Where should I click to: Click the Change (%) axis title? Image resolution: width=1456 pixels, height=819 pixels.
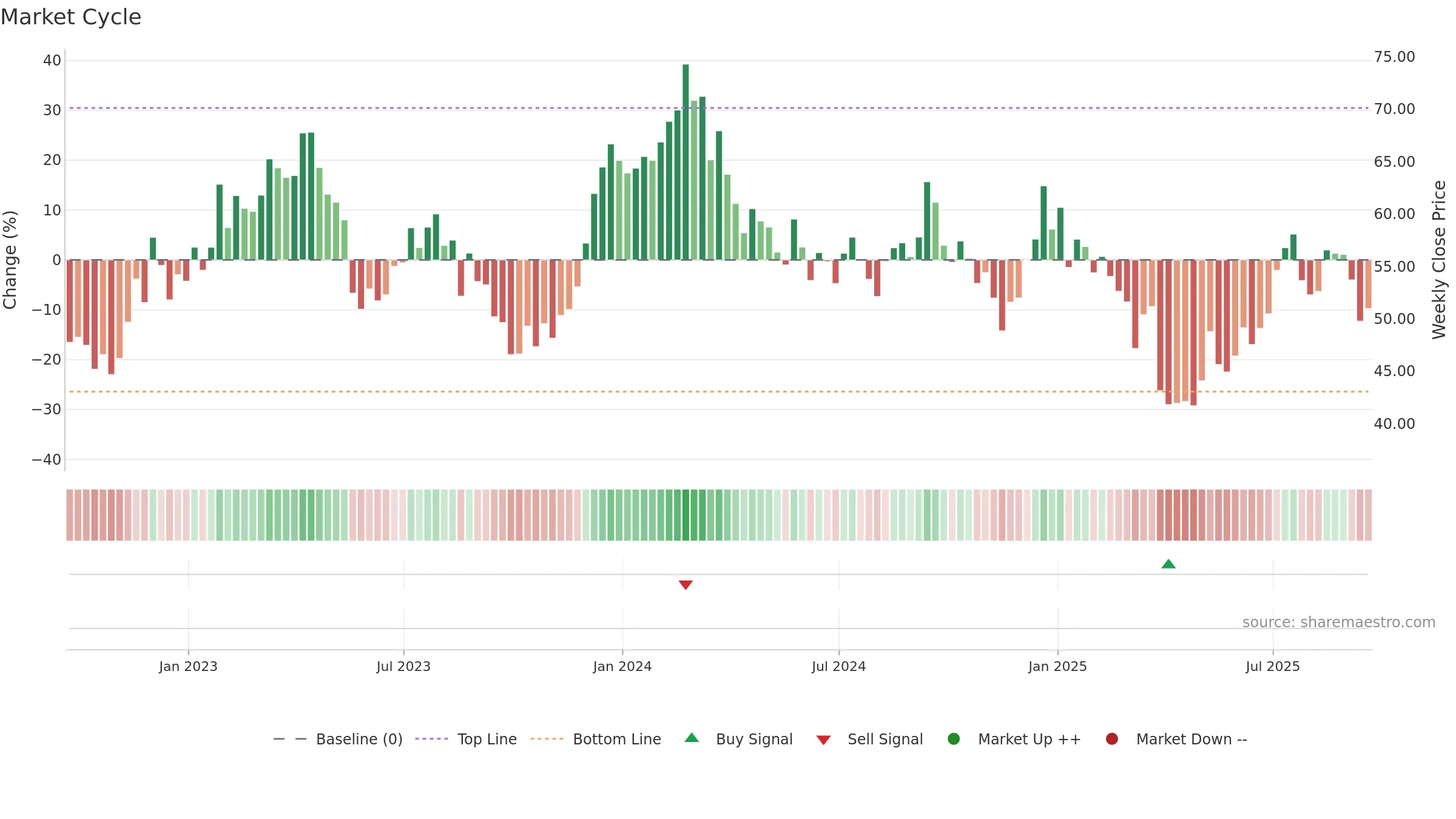10,260
